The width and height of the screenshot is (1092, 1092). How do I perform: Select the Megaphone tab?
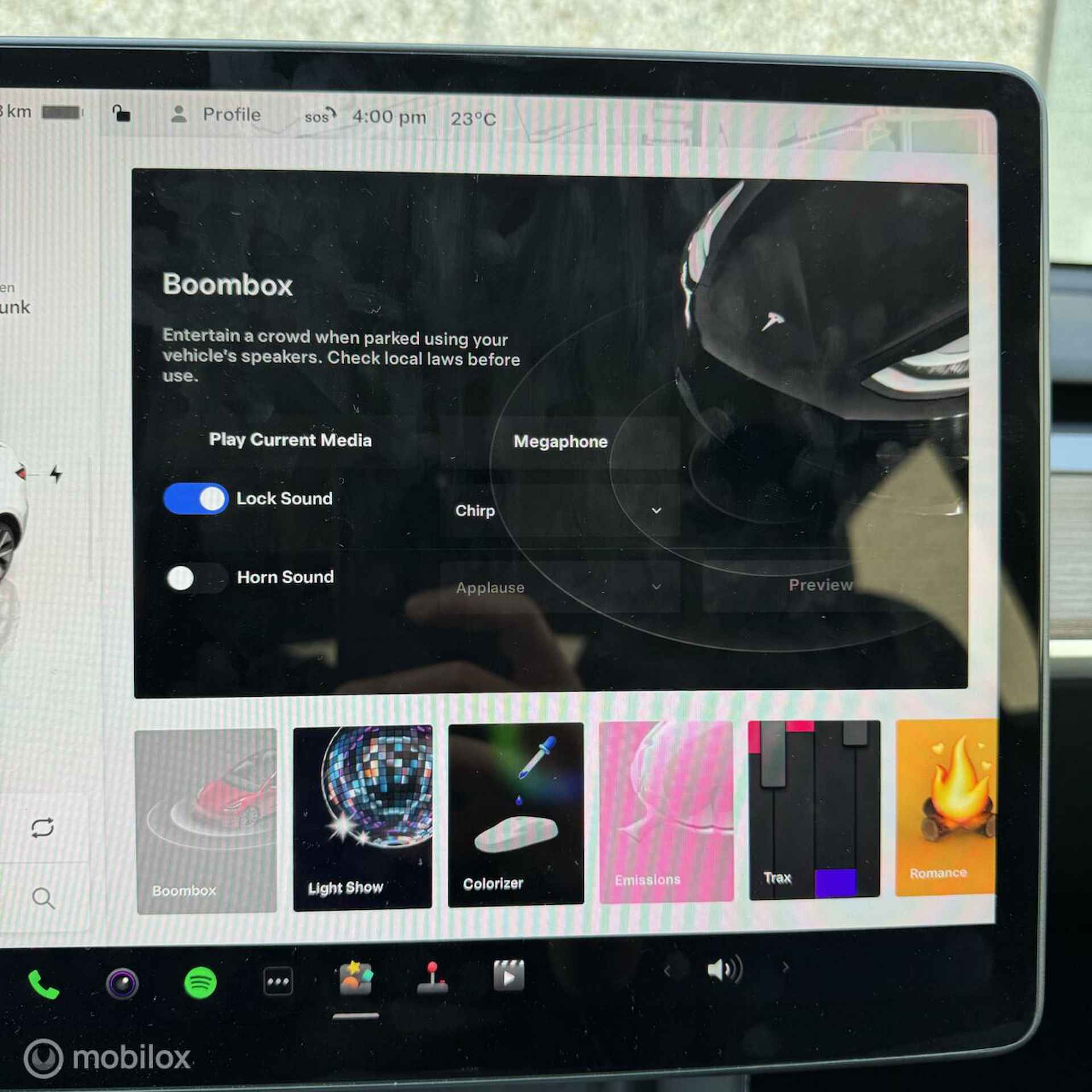(559, 440)
